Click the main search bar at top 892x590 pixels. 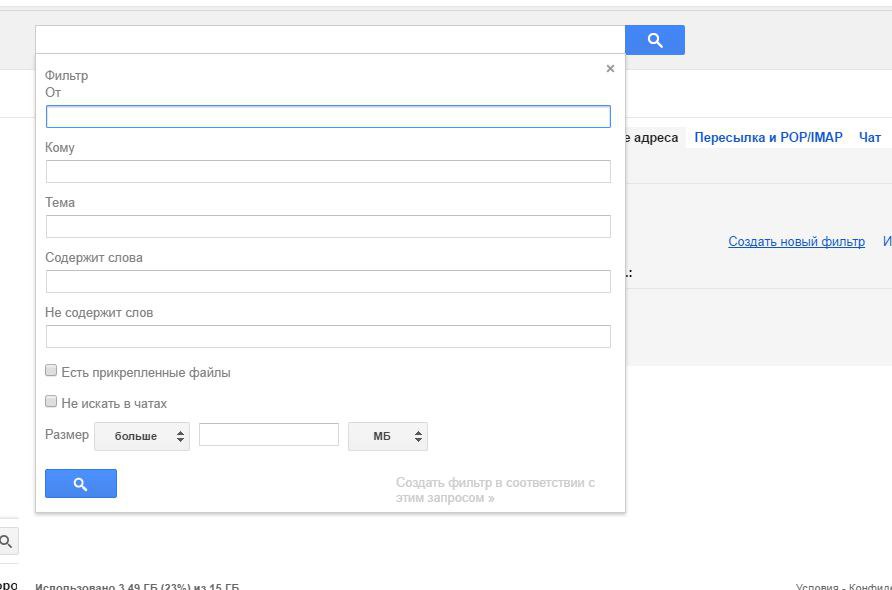pos(330,40)
